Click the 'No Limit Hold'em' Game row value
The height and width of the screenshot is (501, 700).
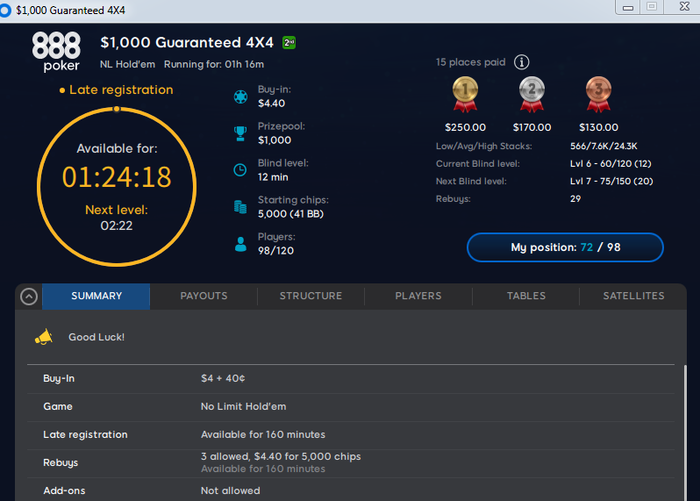[243, 407]
